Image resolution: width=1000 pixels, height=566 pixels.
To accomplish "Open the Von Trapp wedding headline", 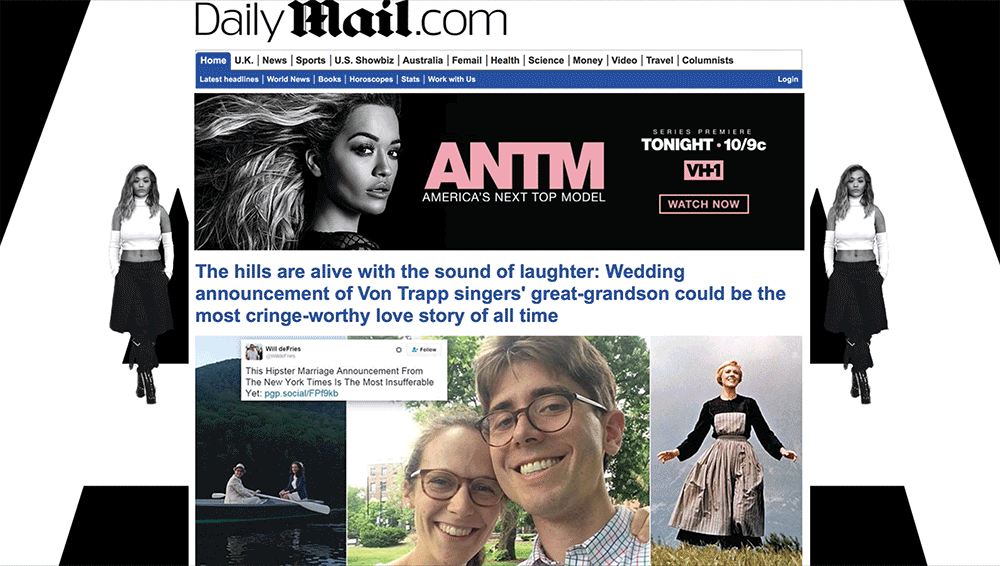I will [490, 294].
